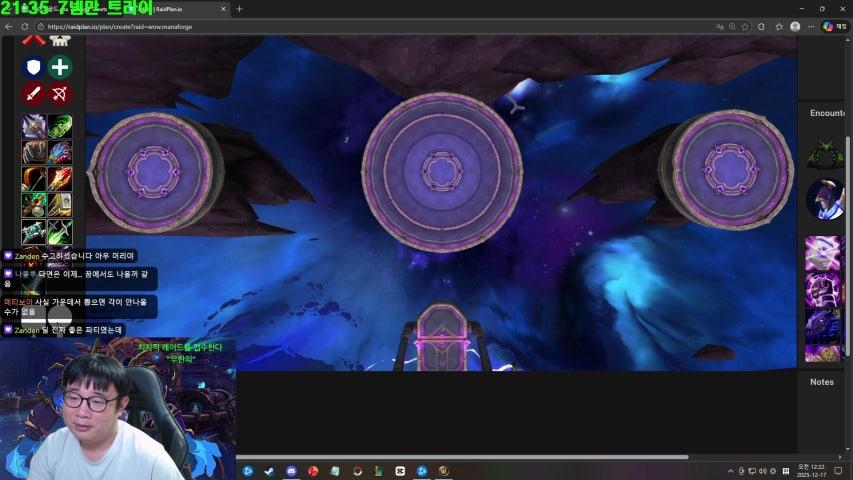The width and height of the screenshot is (853, 480).
Task: Select the purple fist boss ability icon
Action: click(823, 289)
